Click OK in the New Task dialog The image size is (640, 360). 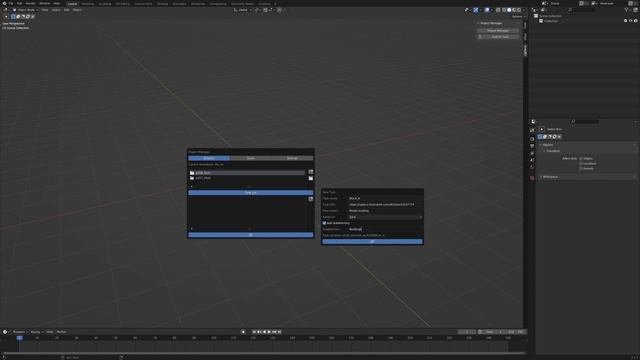[x=372, y=242]
